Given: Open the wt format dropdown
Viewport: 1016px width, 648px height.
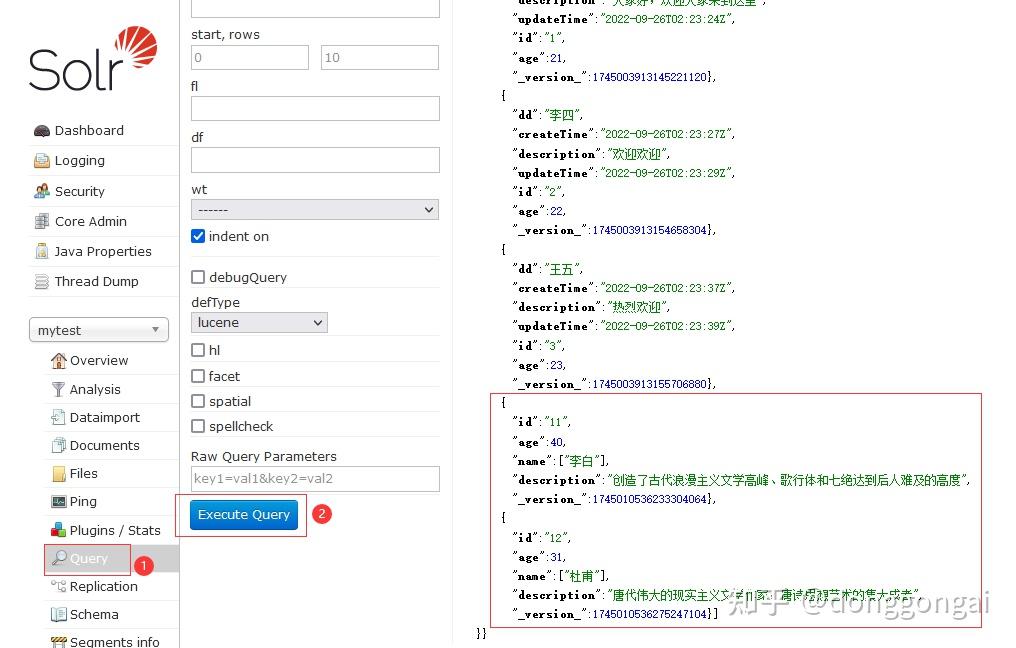Looking at the screenshot, I should coord(314,209).
